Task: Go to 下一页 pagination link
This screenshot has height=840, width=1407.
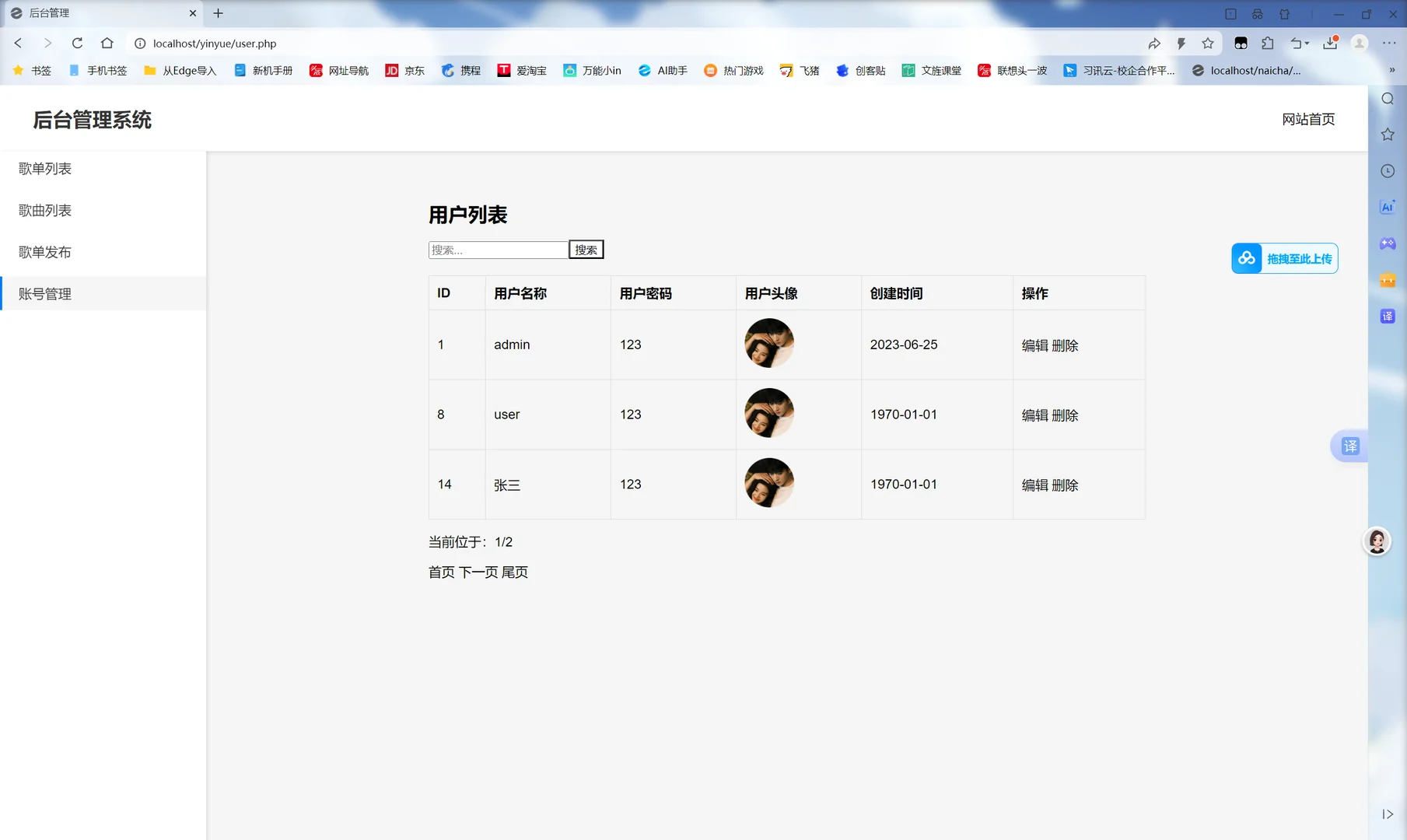Action: pyautogui.click(x=478, y=572)
